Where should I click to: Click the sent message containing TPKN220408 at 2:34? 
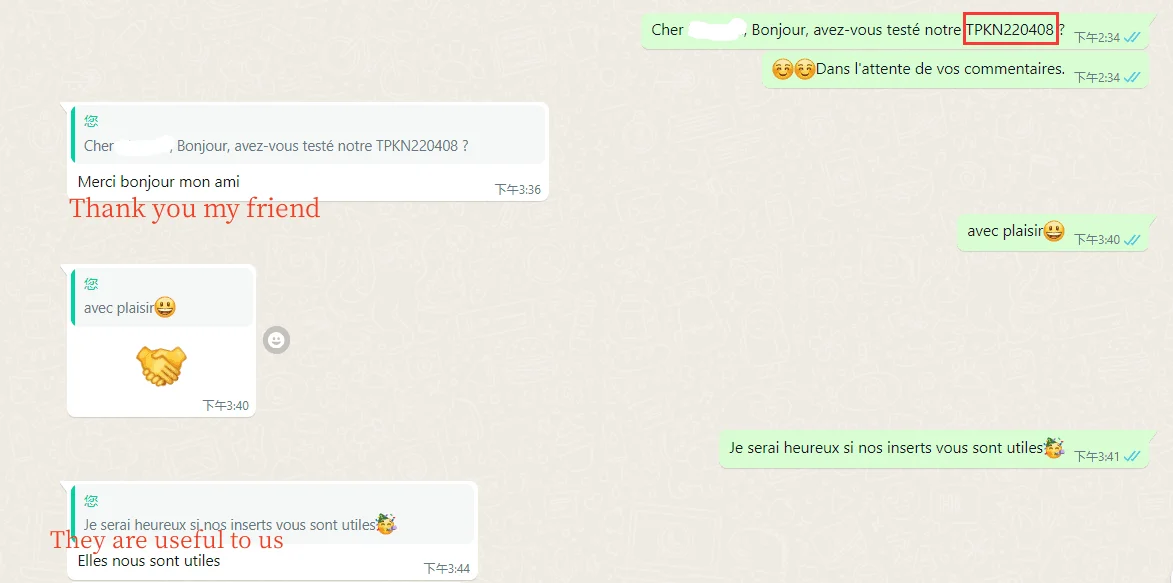click(x=895, y=31)
